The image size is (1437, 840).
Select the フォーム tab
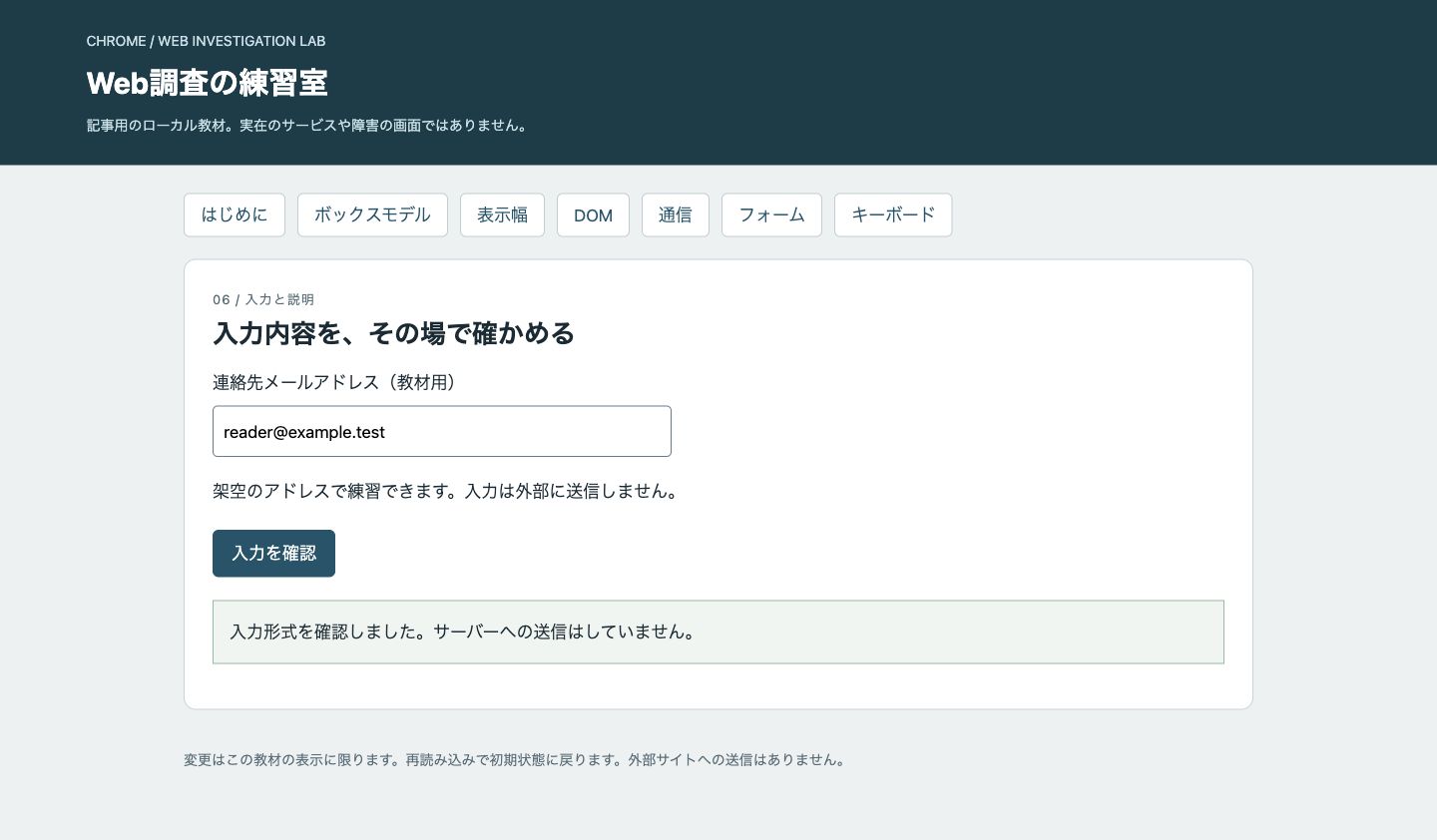tap(771, 214)
